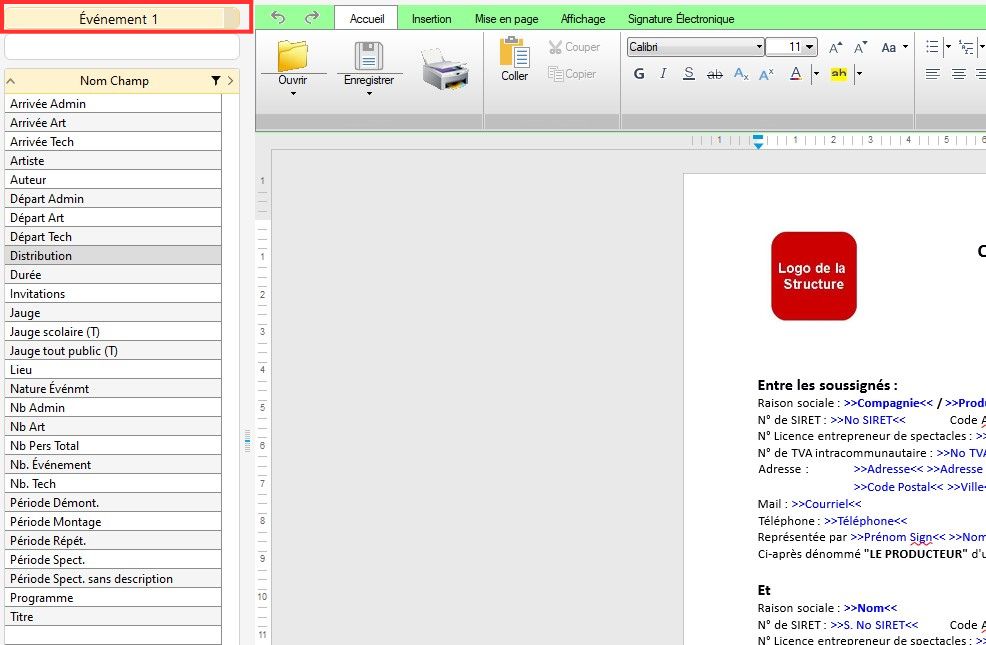
Task: Click the printer icon
Action: pyautogui.click(x=444, y=70)
